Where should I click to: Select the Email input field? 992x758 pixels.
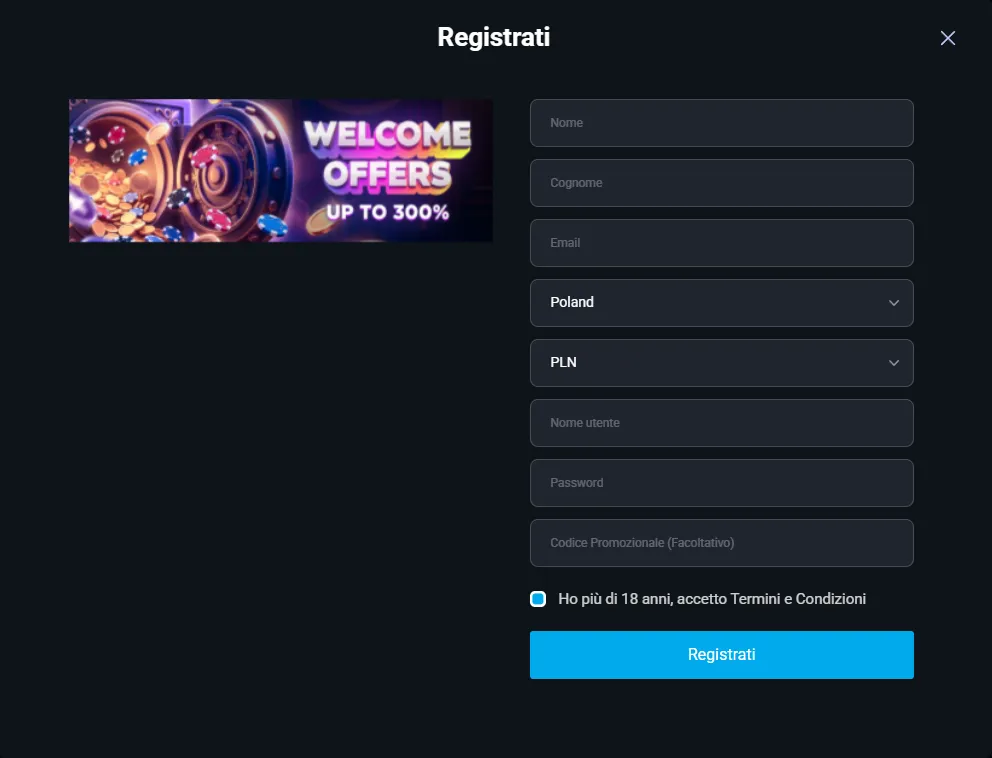(x=721, y=243)
